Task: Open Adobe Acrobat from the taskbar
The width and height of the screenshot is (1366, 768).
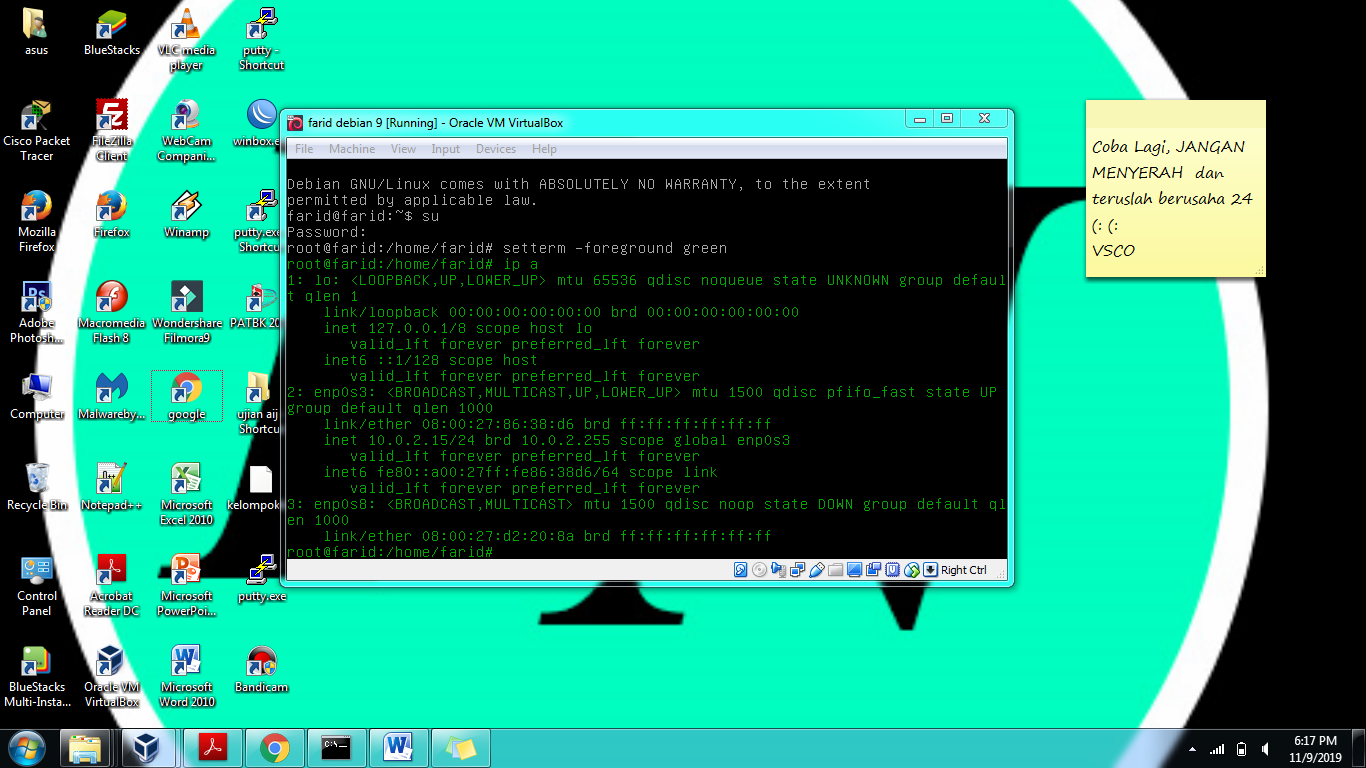Action: pyautogui.click(x=213, y=747)
